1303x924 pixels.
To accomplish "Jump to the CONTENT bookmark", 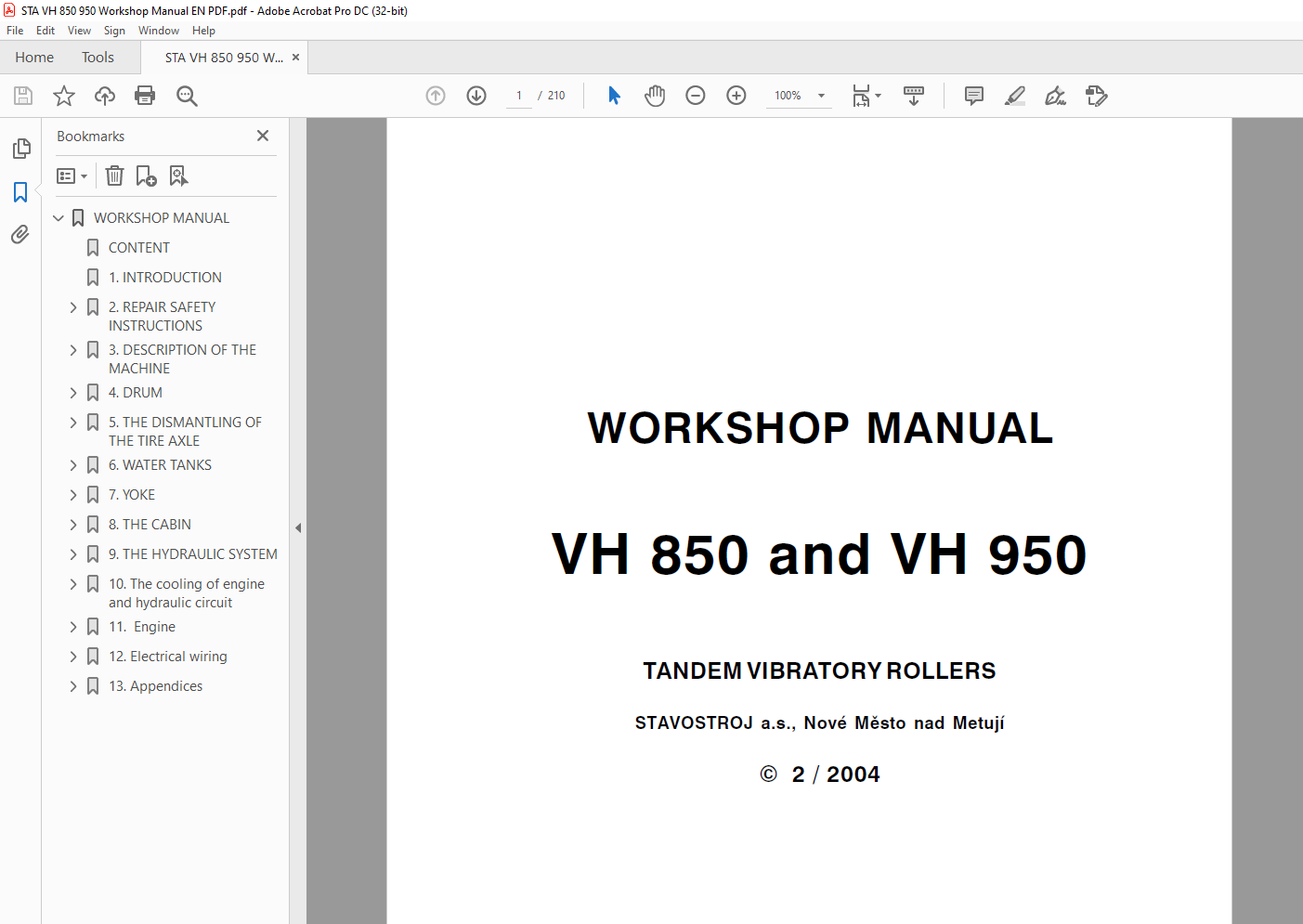I will pos(139,248).
